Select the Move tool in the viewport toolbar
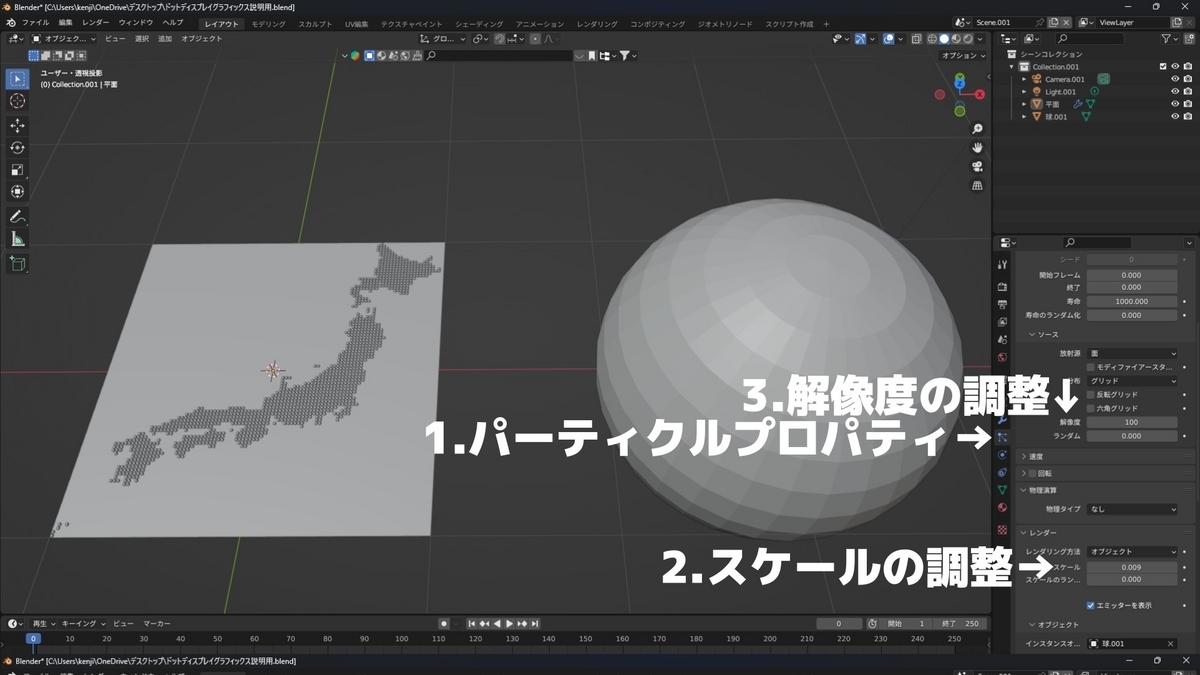 (x=16, y=125)
